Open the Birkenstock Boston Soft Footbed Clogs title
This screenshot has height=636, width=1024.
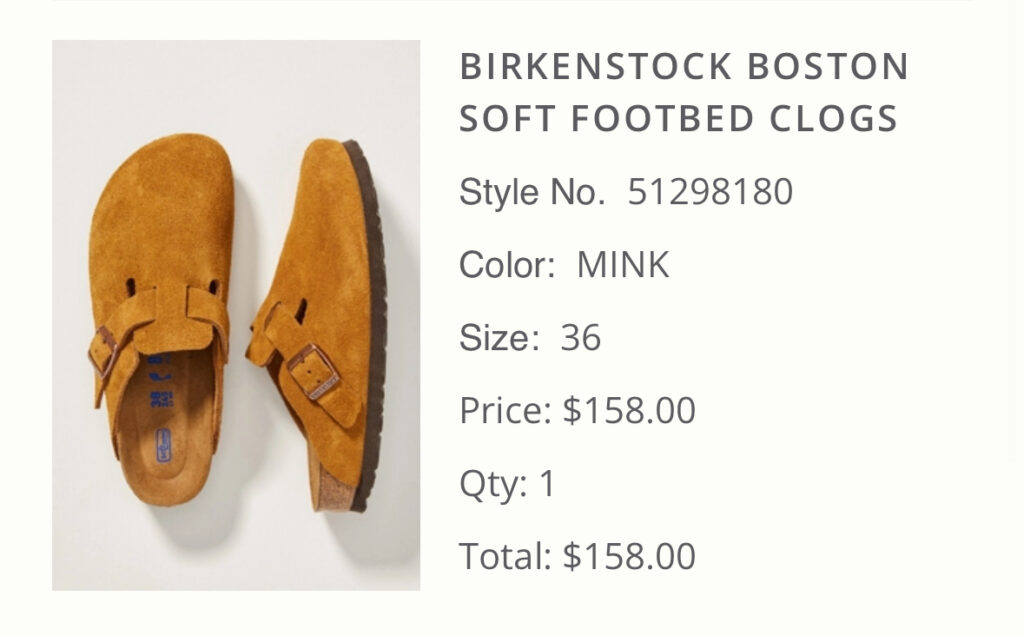click(x=683, y=93)
